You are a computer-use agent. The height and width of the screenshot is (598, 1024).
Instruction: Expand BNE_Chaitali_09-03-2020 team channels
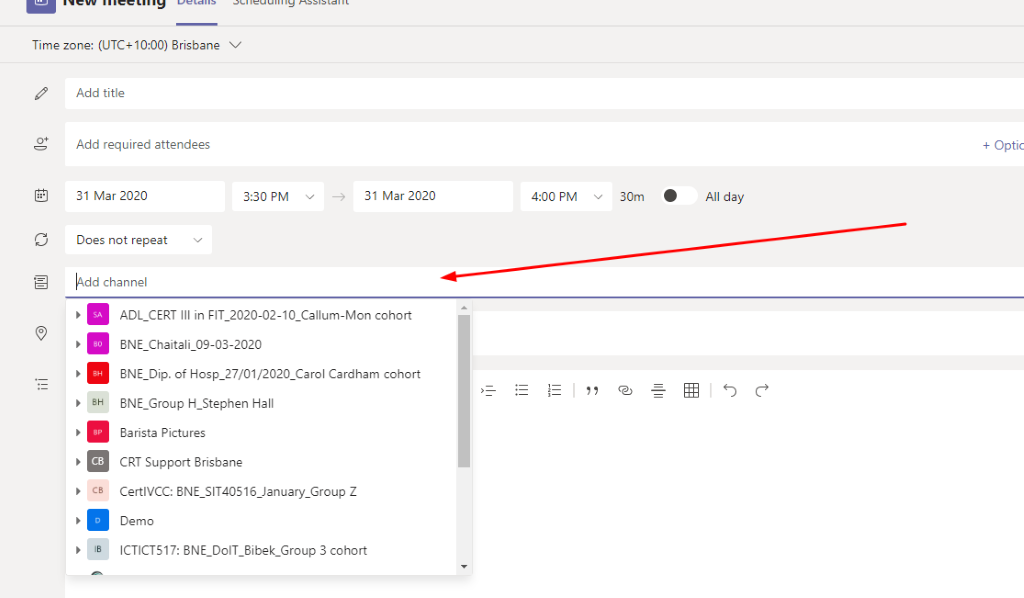78,344
